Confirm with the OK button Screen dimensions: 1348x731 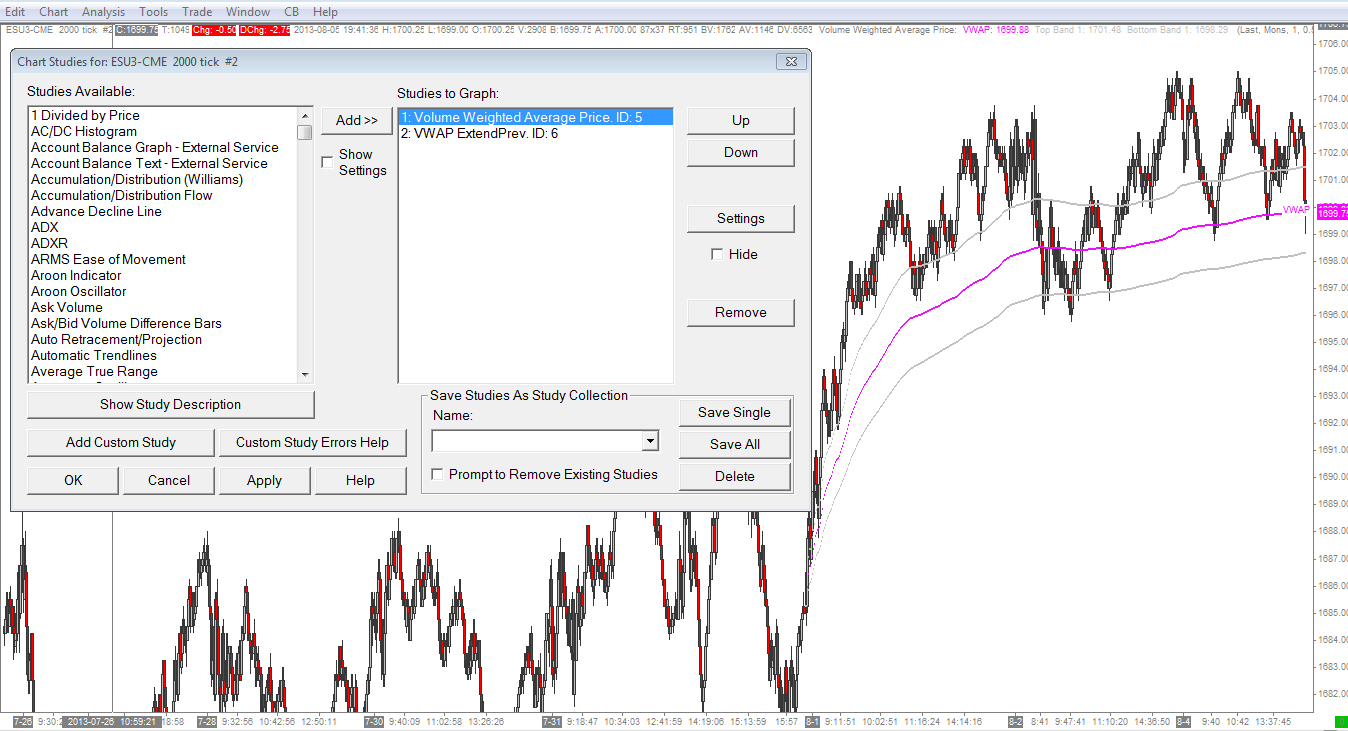73,480
